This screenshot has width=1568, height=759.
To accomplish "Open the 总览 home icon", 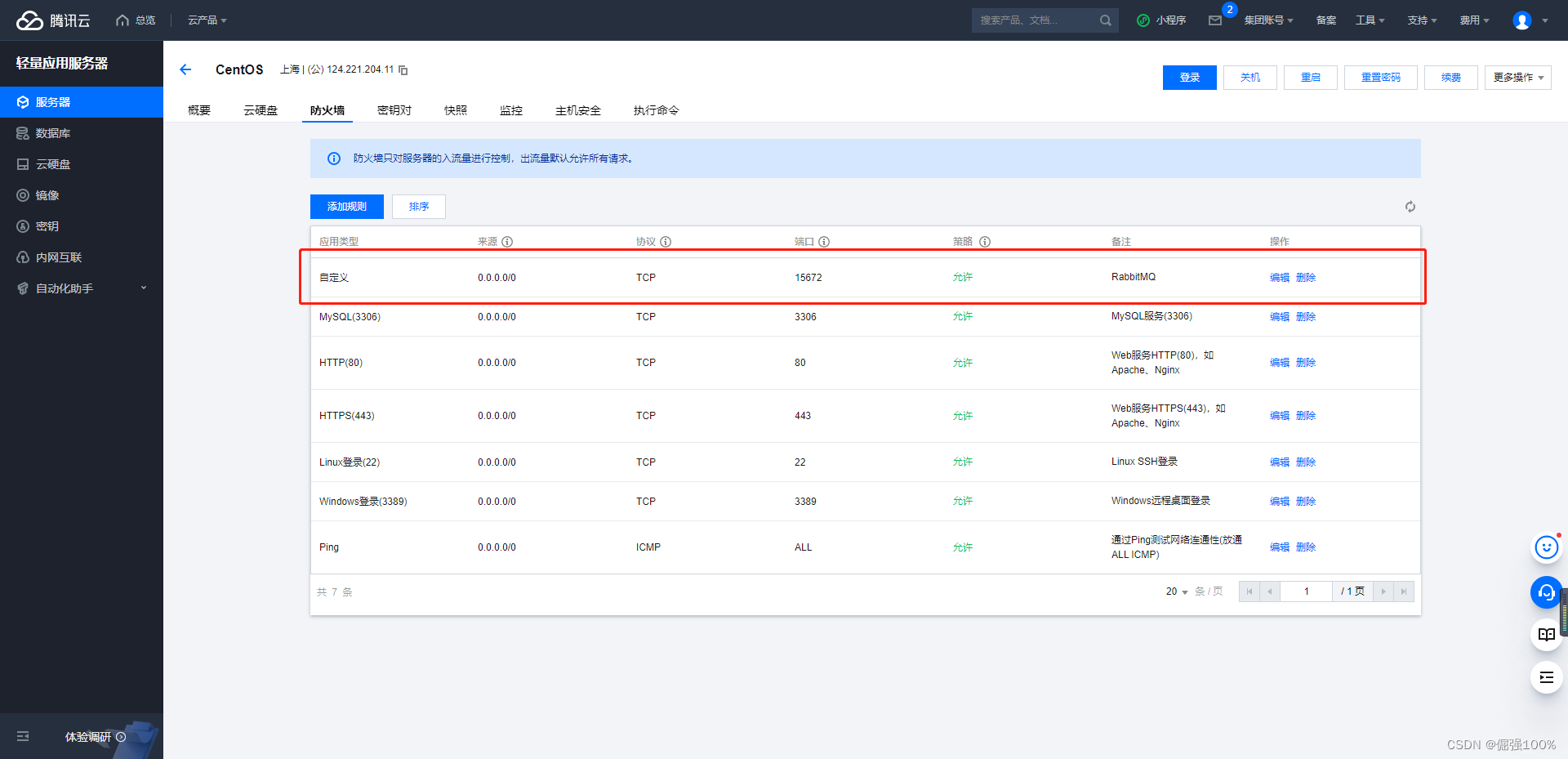I will pyautogui.click(x=122, y=20).
